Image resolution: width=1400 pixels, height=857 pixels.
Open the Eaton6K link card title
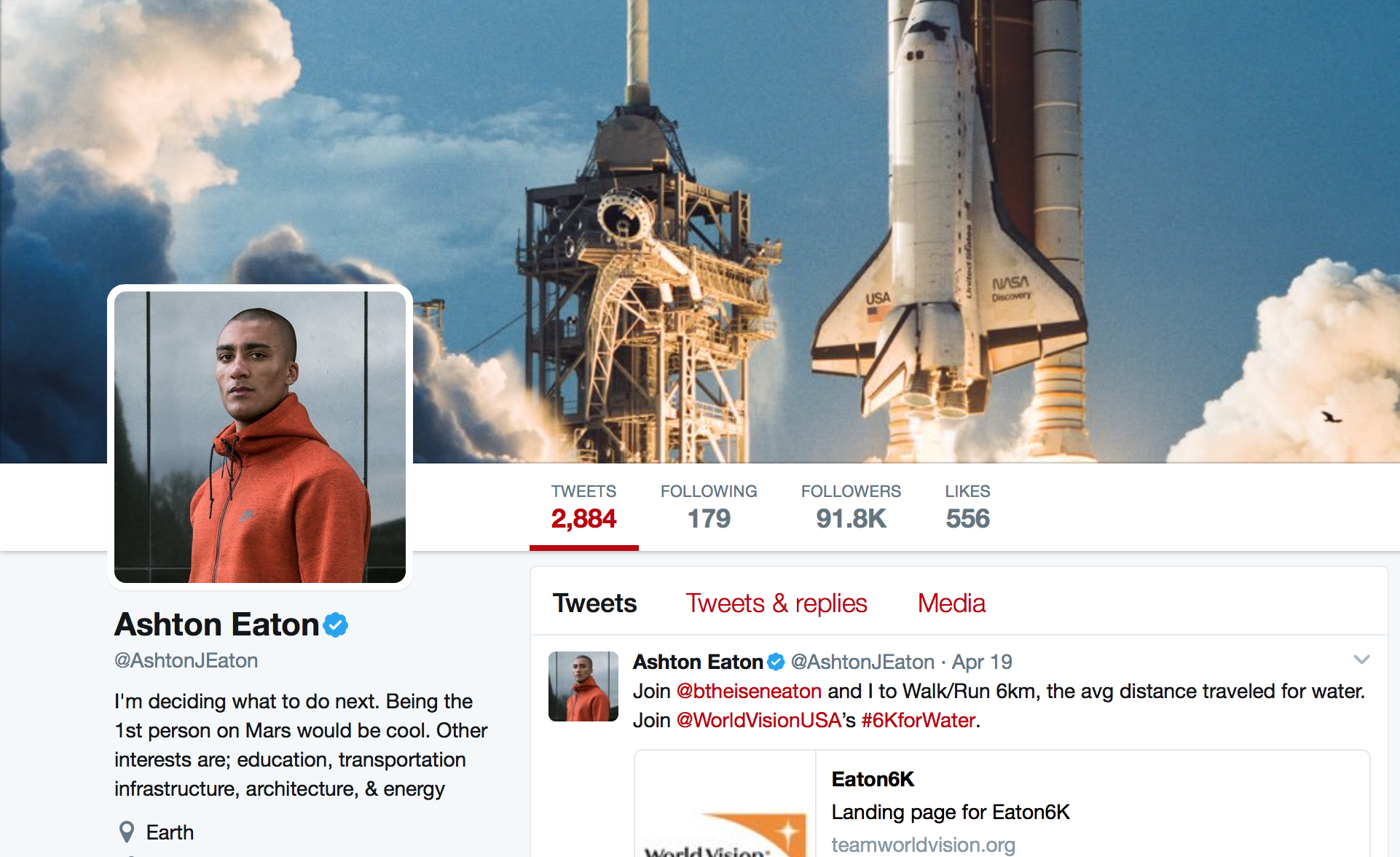pyautogui.click(x=873, y=779)
